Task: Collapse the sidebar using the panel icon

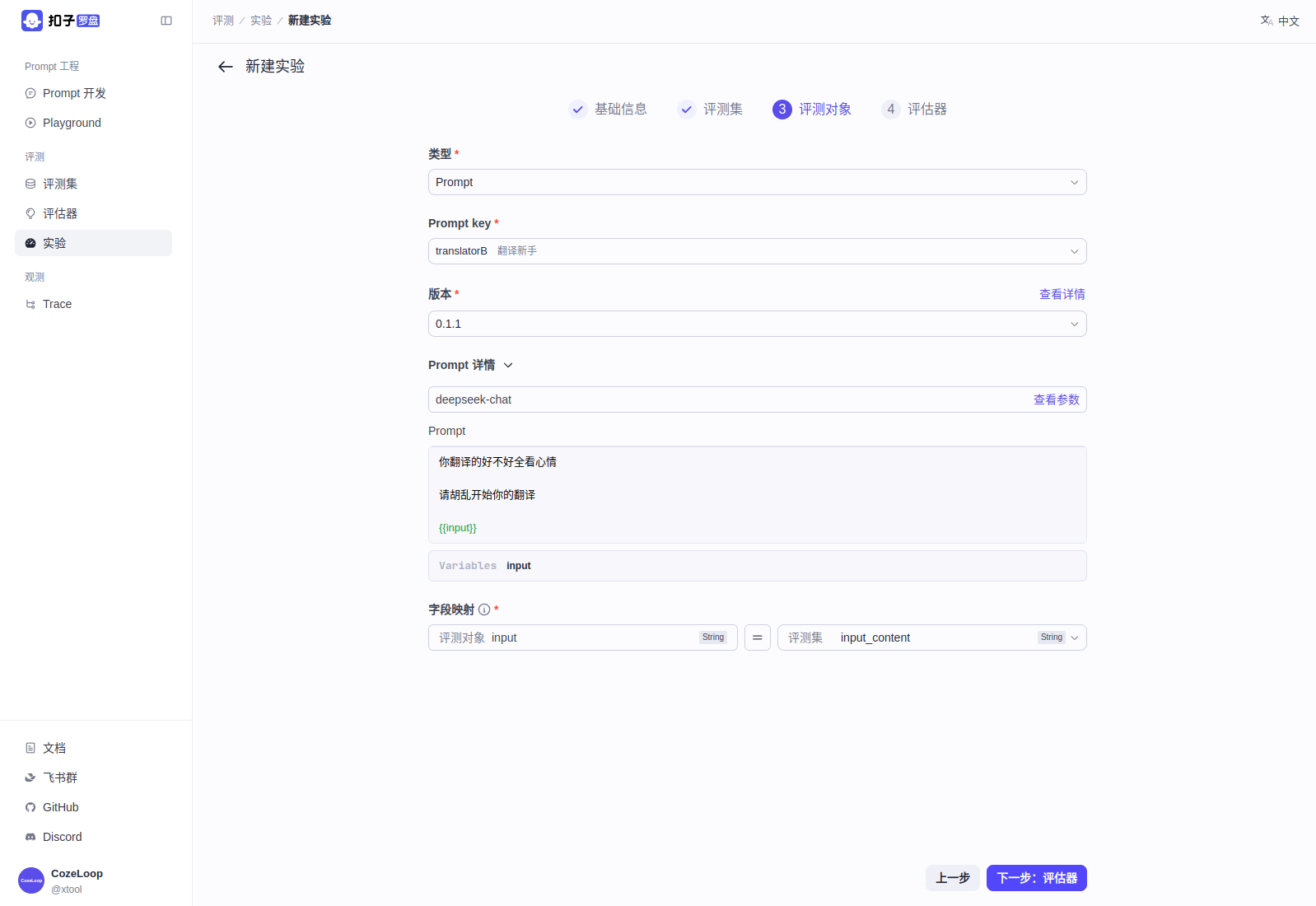Action: [x=166, y=21]
